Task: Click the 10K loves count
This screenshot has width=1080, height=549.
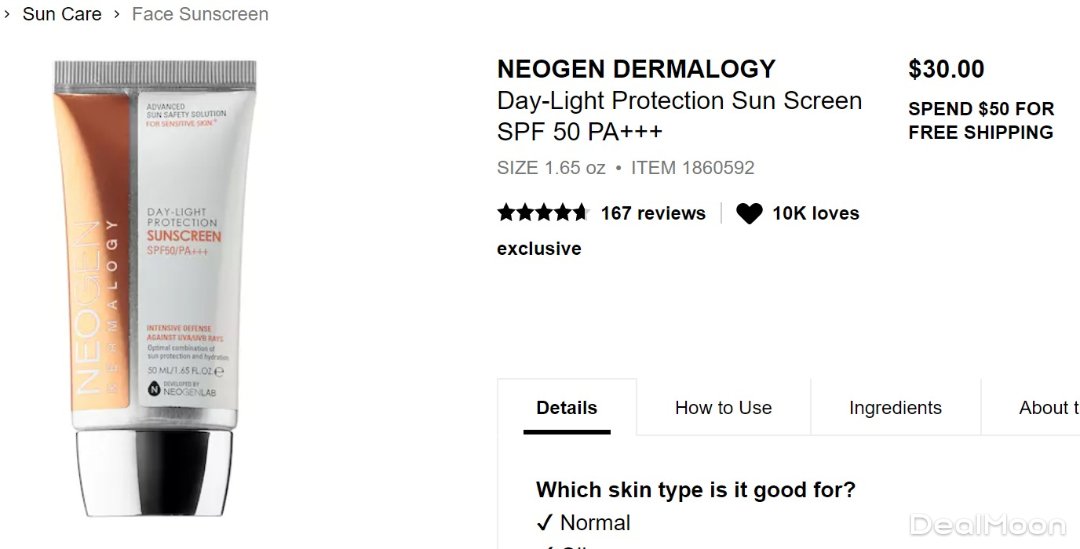Action: 815,213
